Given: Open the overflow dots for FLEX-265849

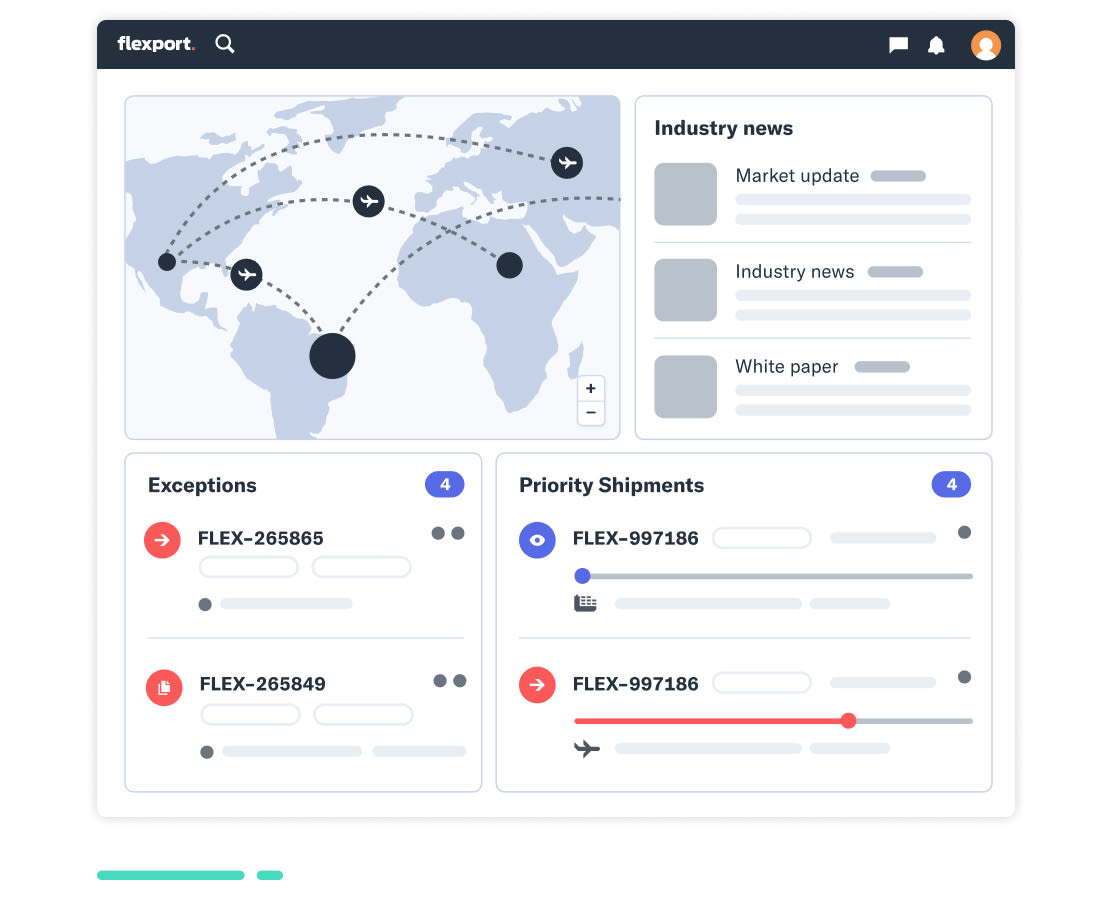Looking at the screenshot, I should [x=449, y=680].
